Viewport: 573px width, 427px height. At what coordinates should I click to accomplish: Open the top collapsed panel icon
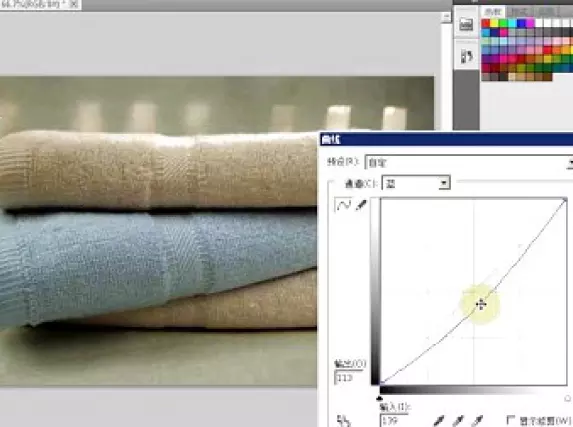(x=466, y=24)
